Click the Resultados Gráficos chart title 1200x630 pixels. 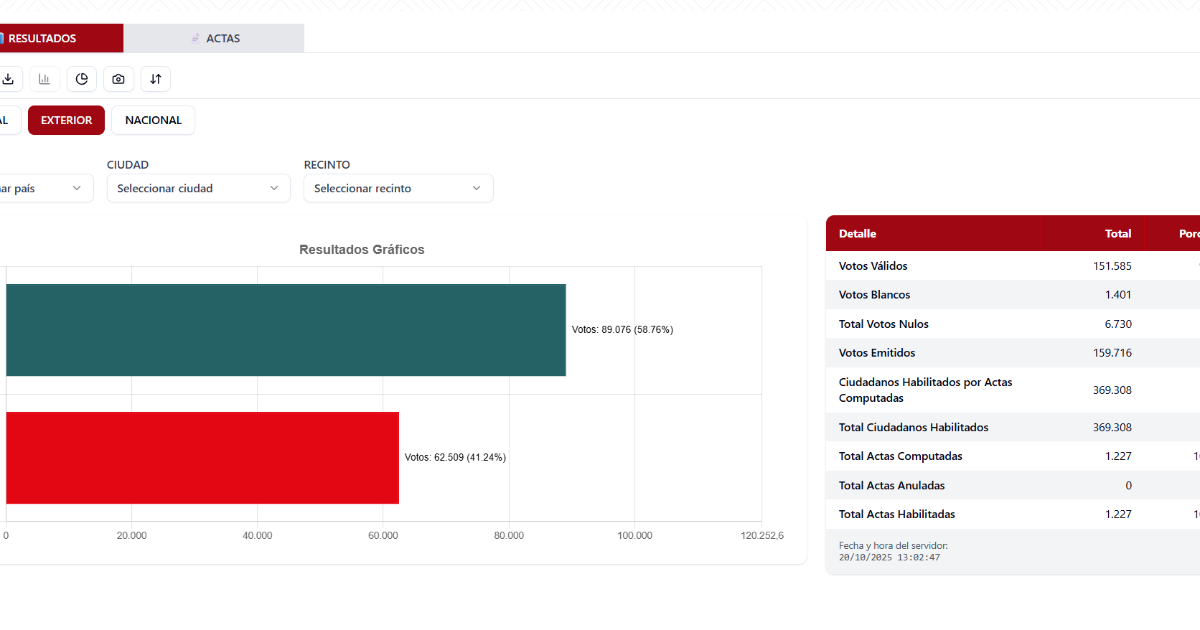(x=362, y=250)
